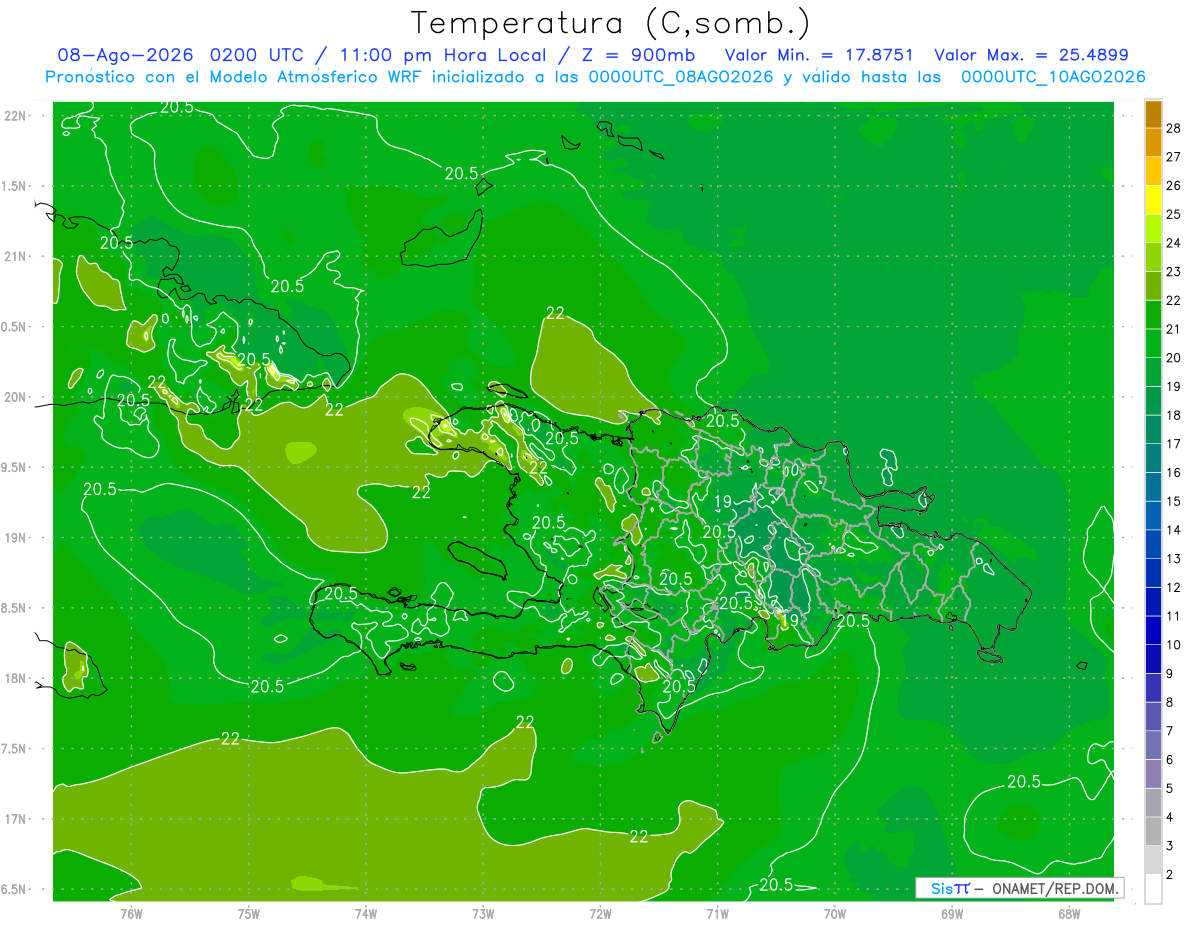The width and height of the screenshot is (1200, 927).
Task: Click 'Valor Min. = 17.8751' value
Action: click(x=819, y=55)
